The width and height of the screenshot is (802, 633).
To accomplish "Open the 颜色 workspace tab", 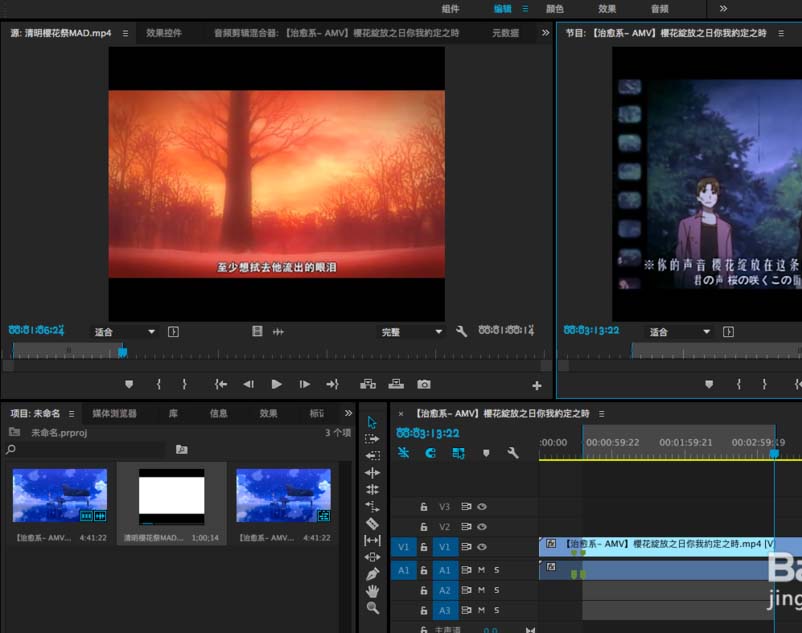I will [555, 9].
